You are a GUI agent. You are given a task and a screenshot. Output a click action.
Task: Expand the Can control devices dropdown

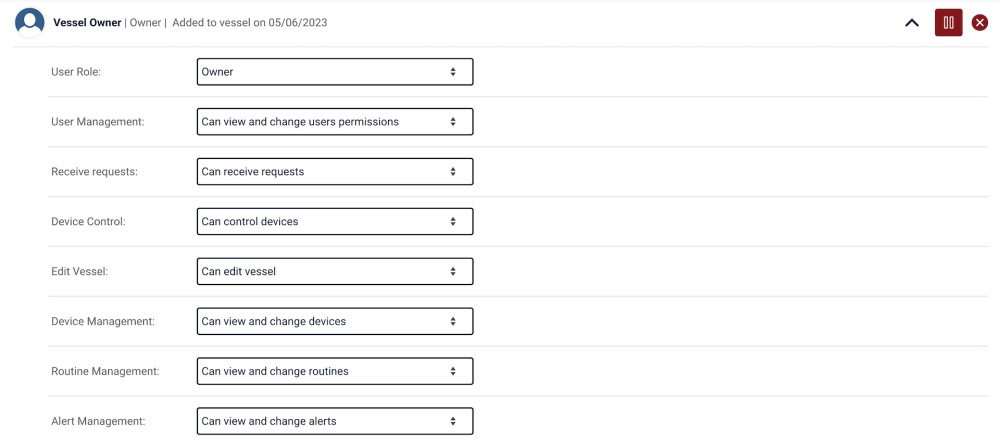[334, 222]
